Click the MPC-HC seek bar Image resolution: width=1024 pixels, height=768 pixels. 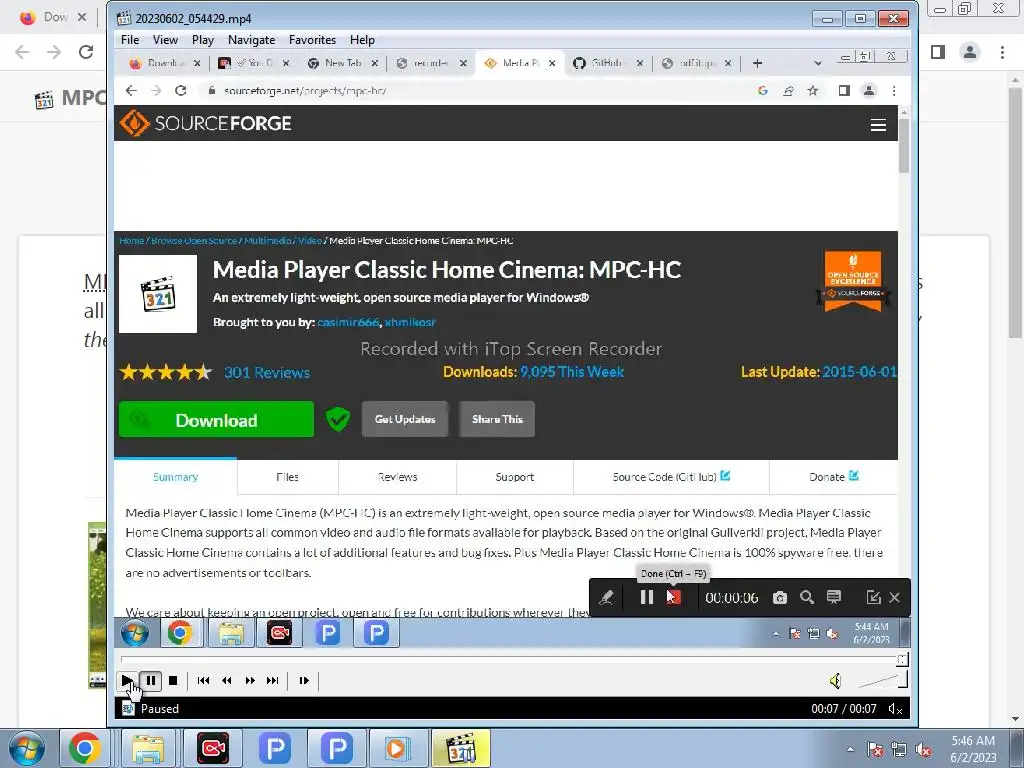point(514,660)
